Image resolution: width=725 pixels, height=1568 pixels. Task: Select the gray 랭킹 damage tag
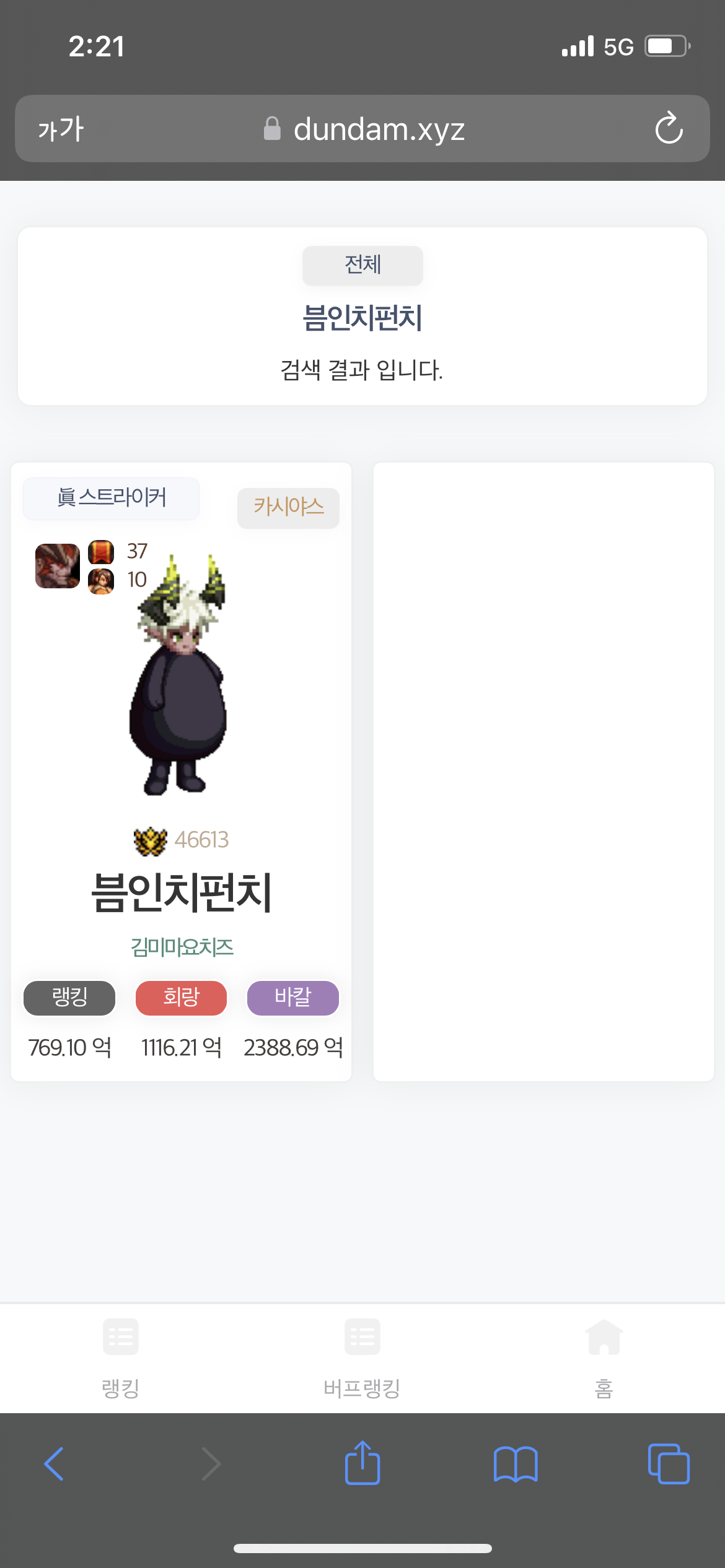click(69, 998)
